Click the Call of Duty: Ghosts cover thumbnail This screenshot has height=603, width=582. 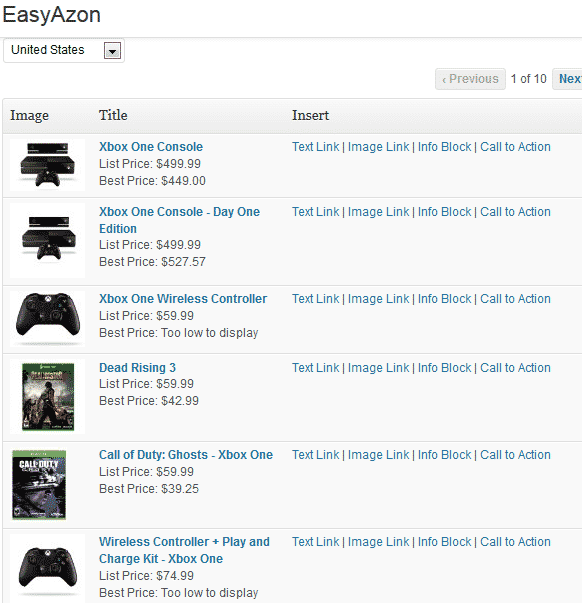[39, 485]
